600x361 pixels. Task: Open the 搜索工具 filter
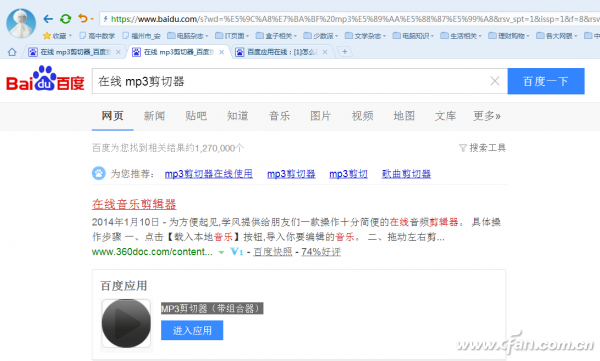tap(483, 148)
